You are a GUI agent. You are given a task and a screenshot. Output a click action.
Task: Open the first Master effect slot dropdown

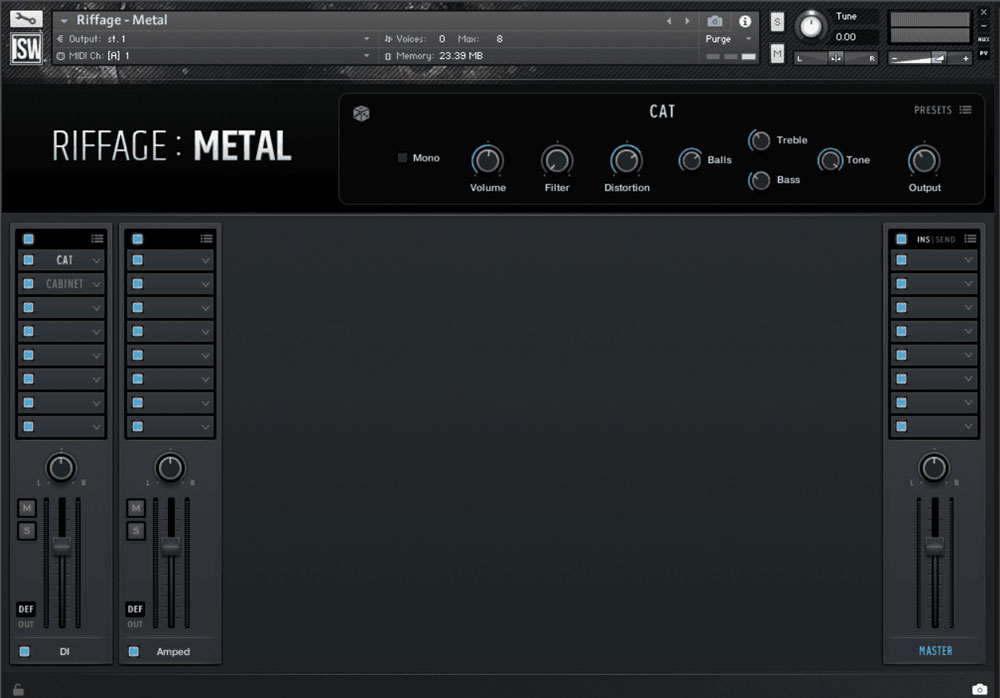(969, 260)
